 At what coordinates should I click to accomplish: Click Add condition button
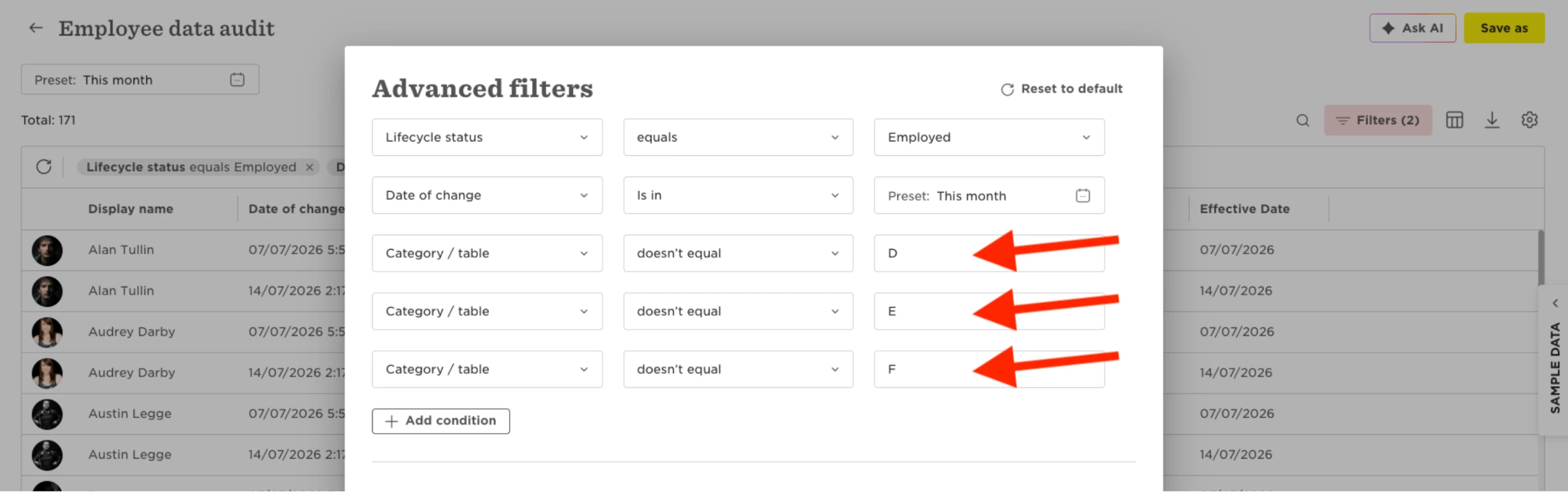[x=441, y=421]
